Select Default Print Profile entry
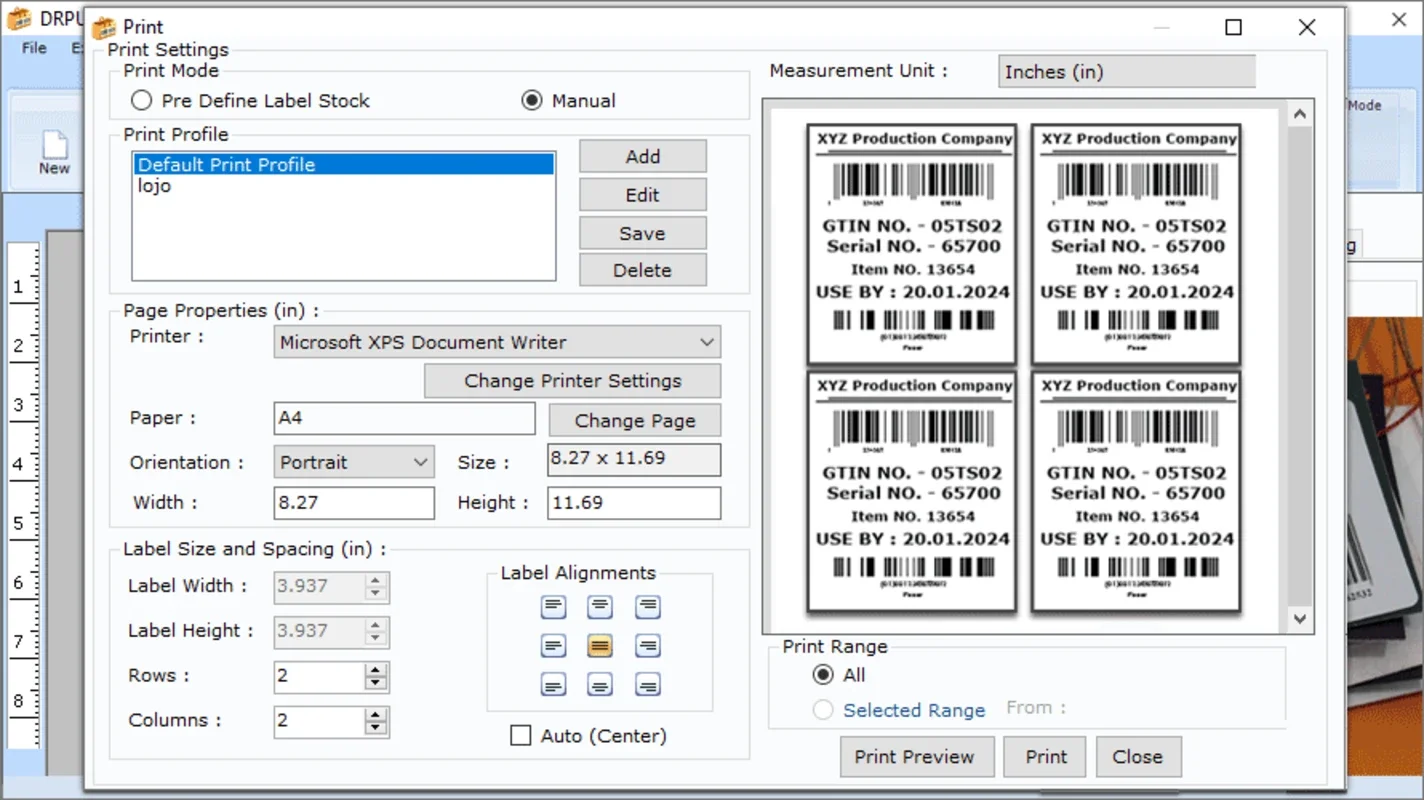1424x800 pixels. pos(344,165)
